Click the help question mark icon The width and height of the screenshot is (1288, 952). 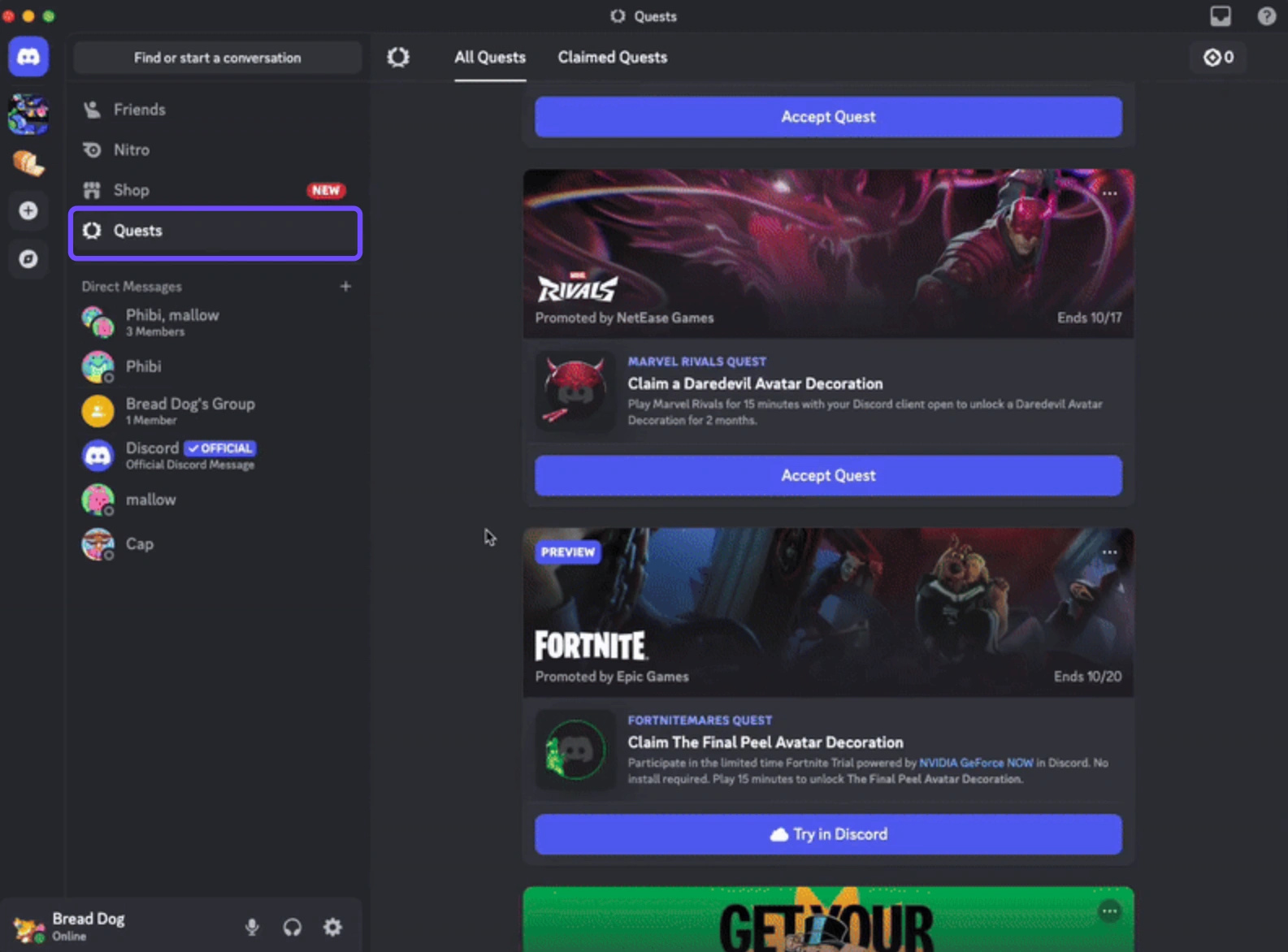[x=1266, y=16]
